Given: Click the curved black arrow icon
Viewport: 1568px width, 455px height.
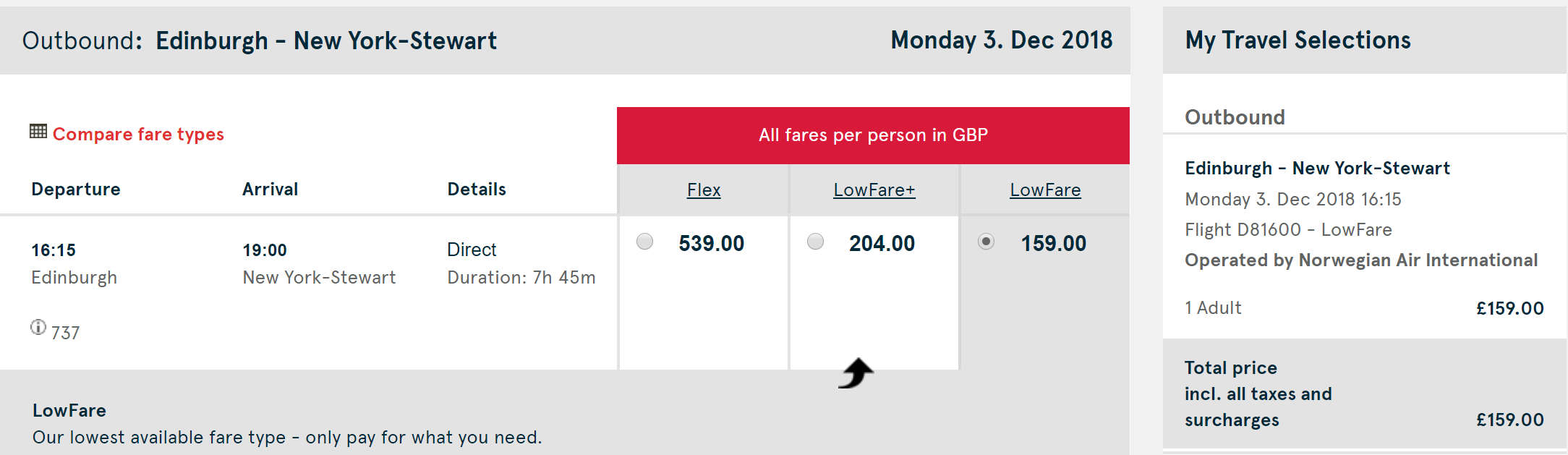Looking at the screenshot, I should click(x=856, y=373).
